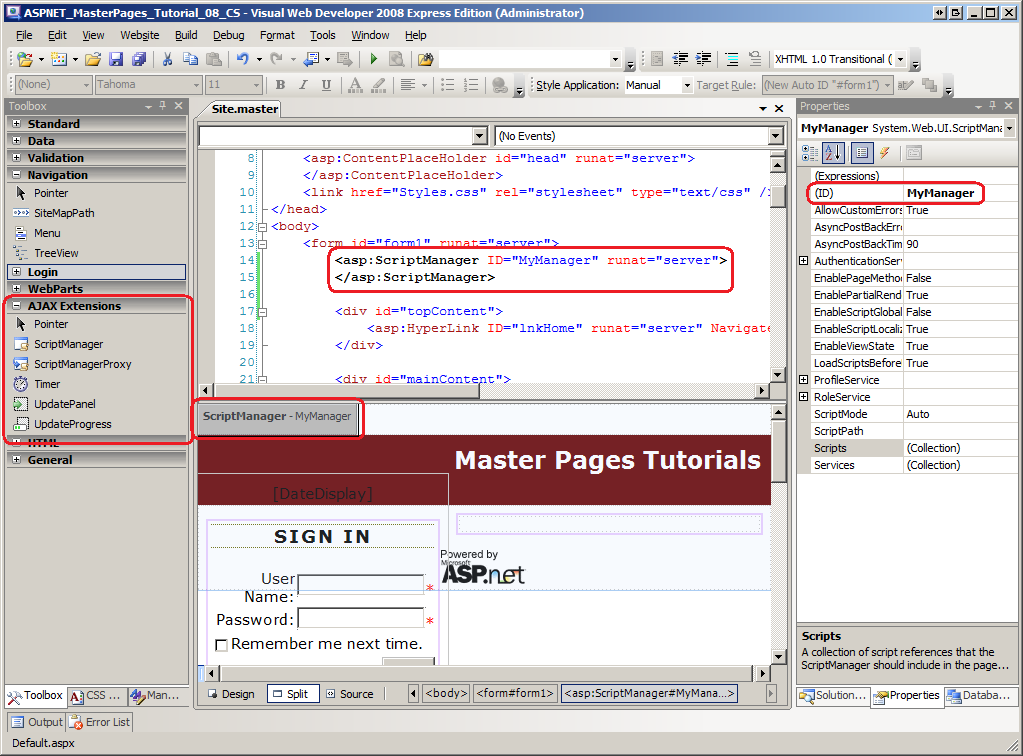Click the Undo arrow icon

click(x=242, y=59)
